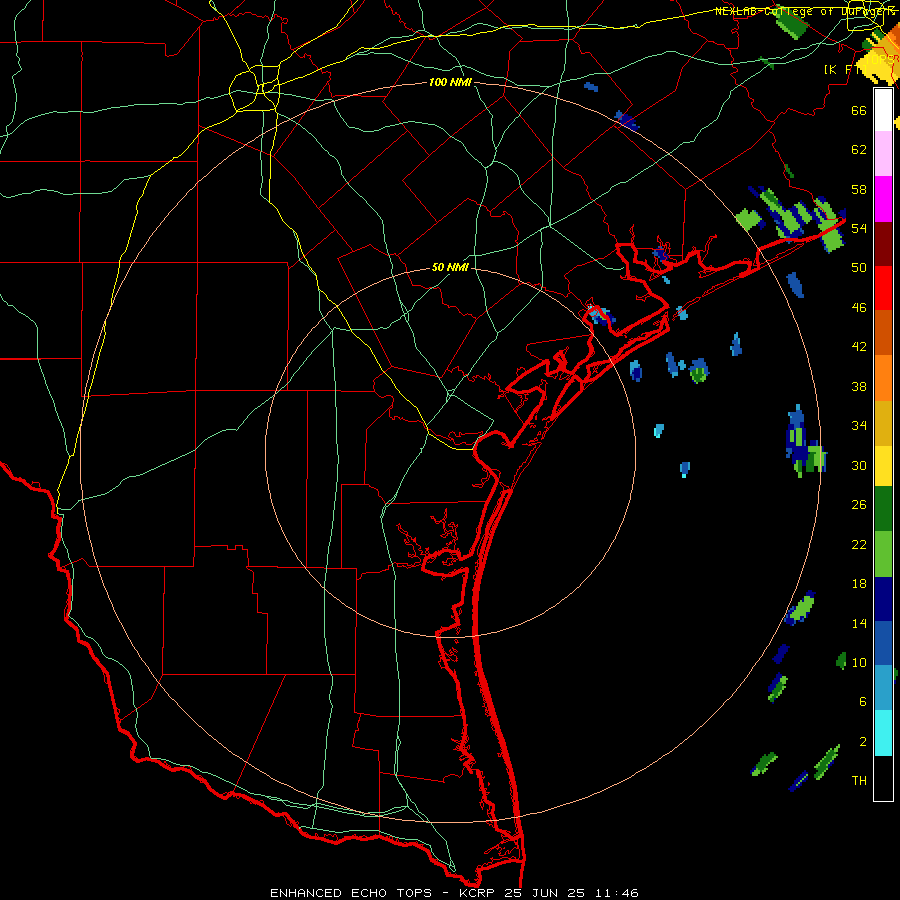Click the legend value "34"

tap(859, 426)
